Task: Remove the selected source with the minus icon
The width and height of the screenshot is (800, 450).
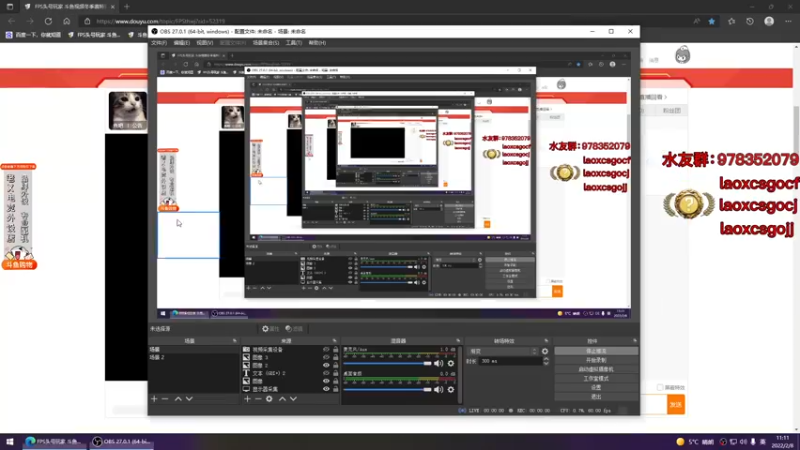Action: 258,398
